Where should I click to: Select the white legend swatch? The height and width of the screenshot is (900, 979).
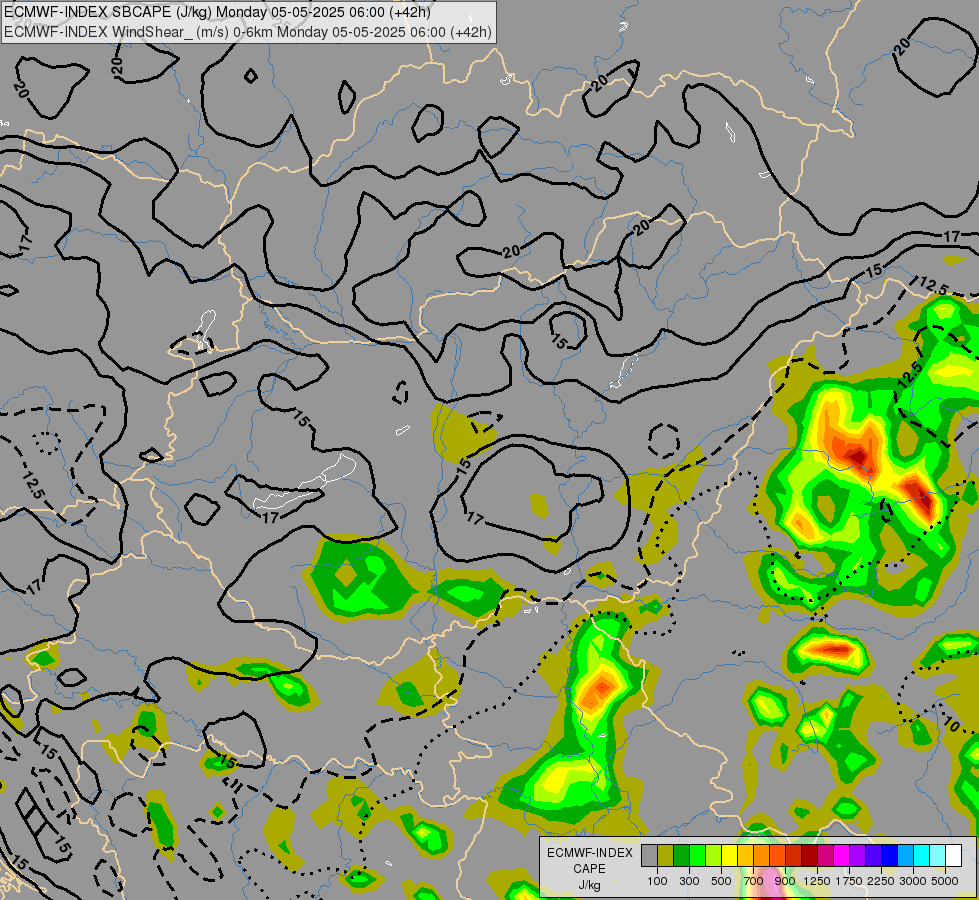tap(953, 855)
